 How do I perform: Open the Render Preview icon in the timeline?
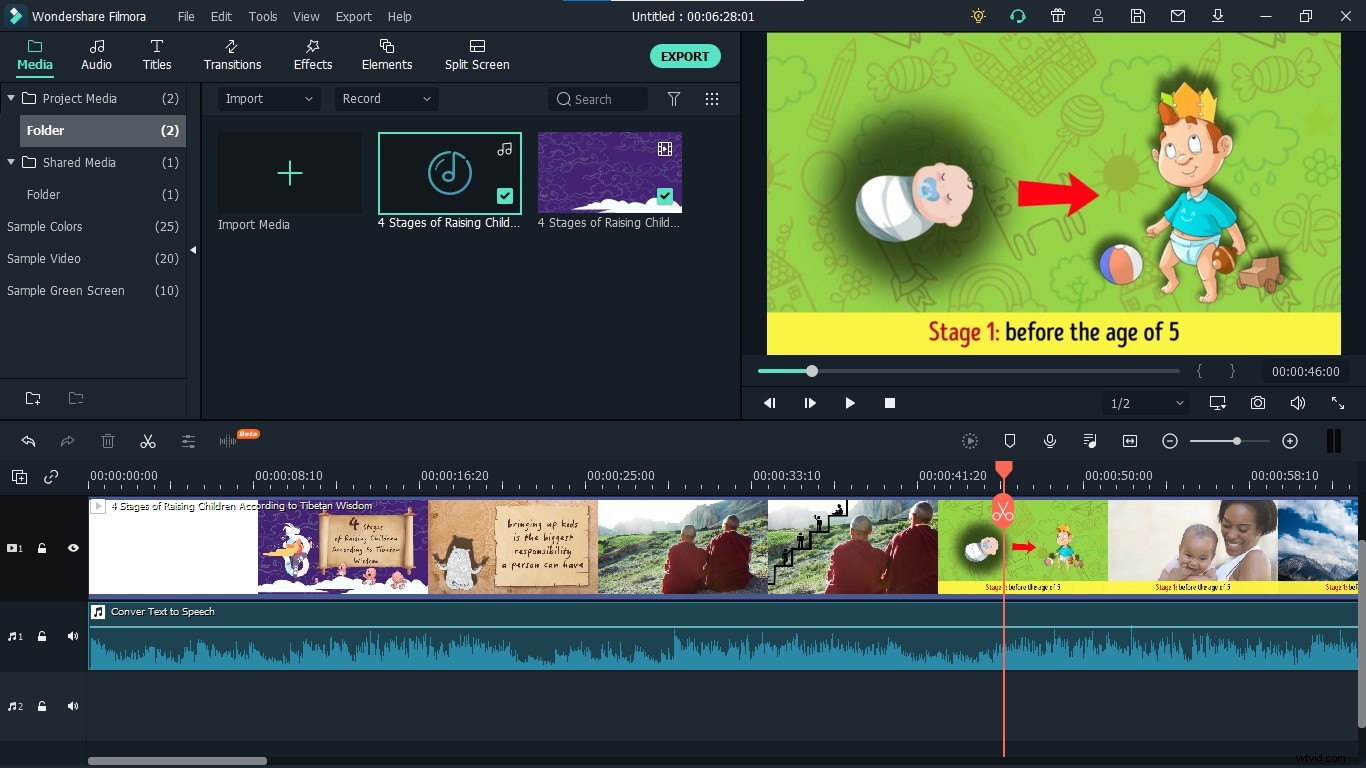pos(970,441)
